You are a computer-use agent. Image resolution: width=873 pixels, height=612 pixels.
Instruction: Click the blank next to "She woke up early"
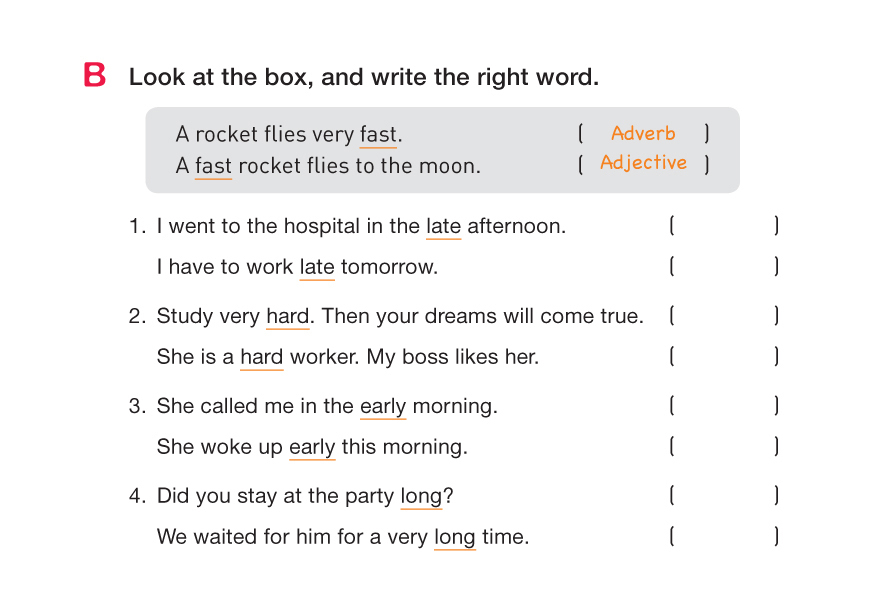tap(724, 447)
